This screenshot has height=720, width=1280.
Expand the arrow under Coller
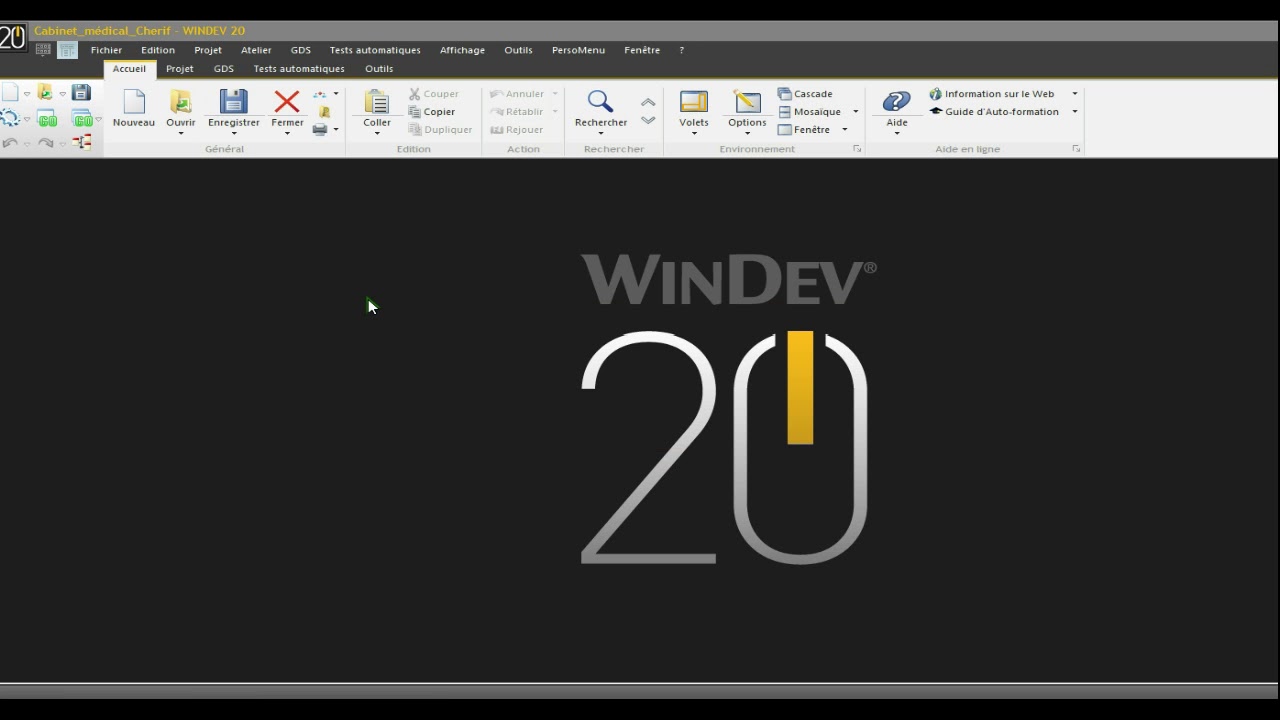377,133
